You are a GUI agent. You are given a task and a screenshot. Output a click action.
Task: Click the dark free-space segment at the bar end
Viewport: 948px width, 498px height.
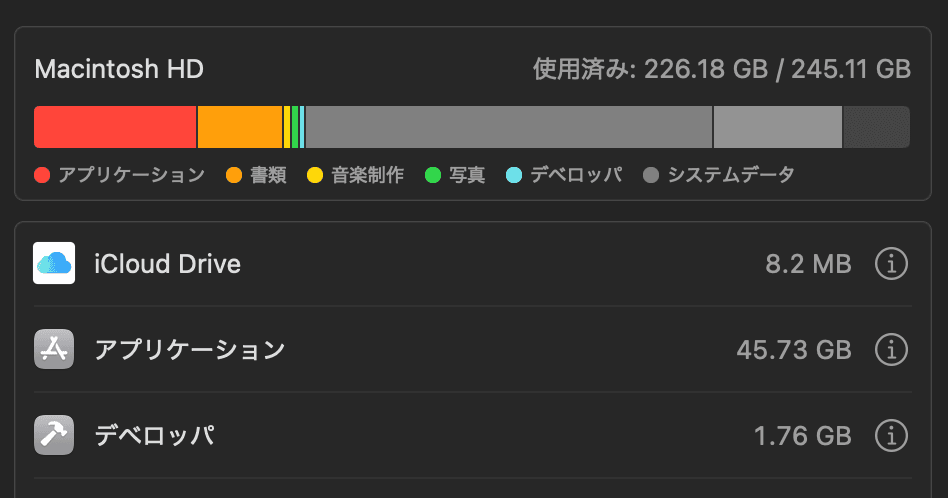[x=876, y=127]
